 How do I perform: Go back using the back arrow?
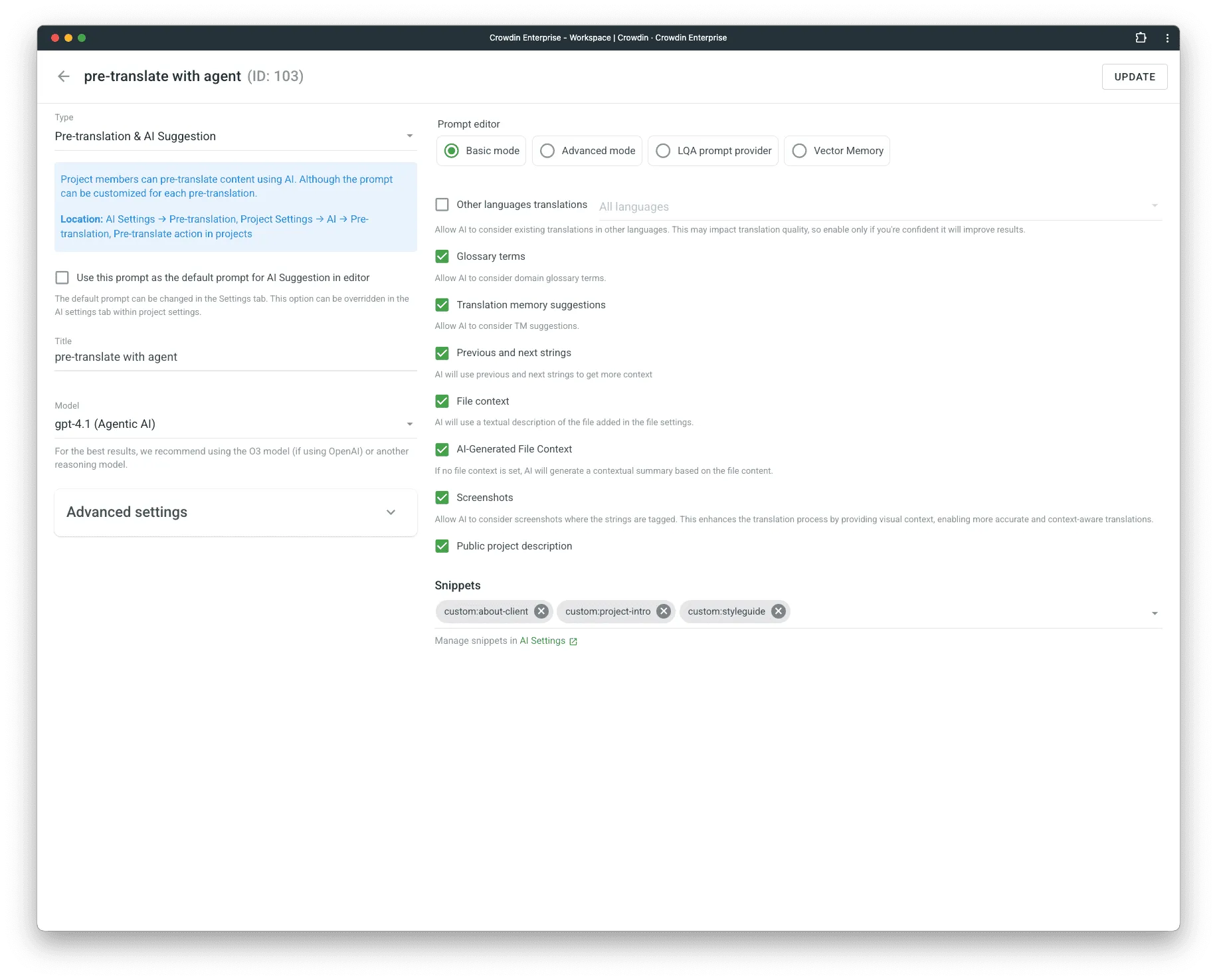coord(63,76)
